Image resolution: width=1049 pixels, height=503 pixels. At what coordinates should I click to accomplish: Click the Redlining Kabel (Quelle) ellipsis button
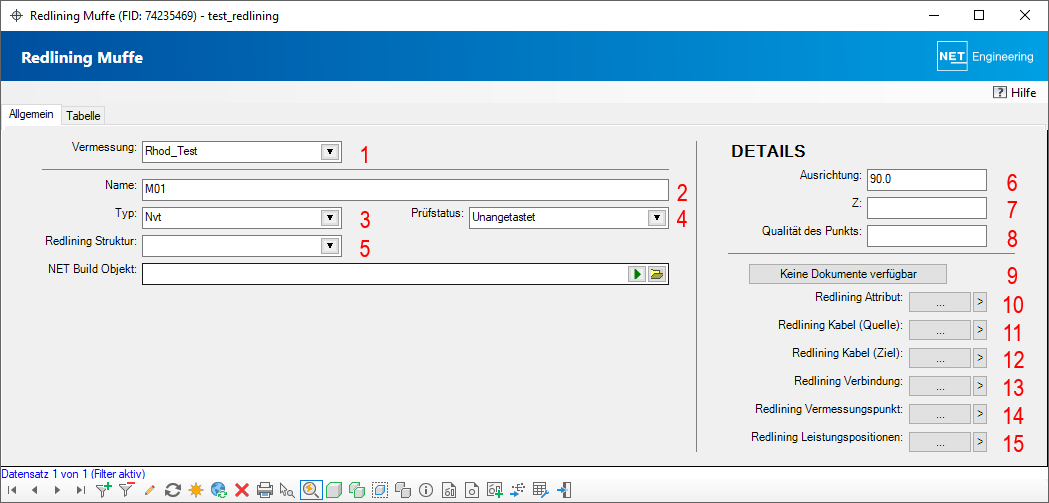click(940, 330)
